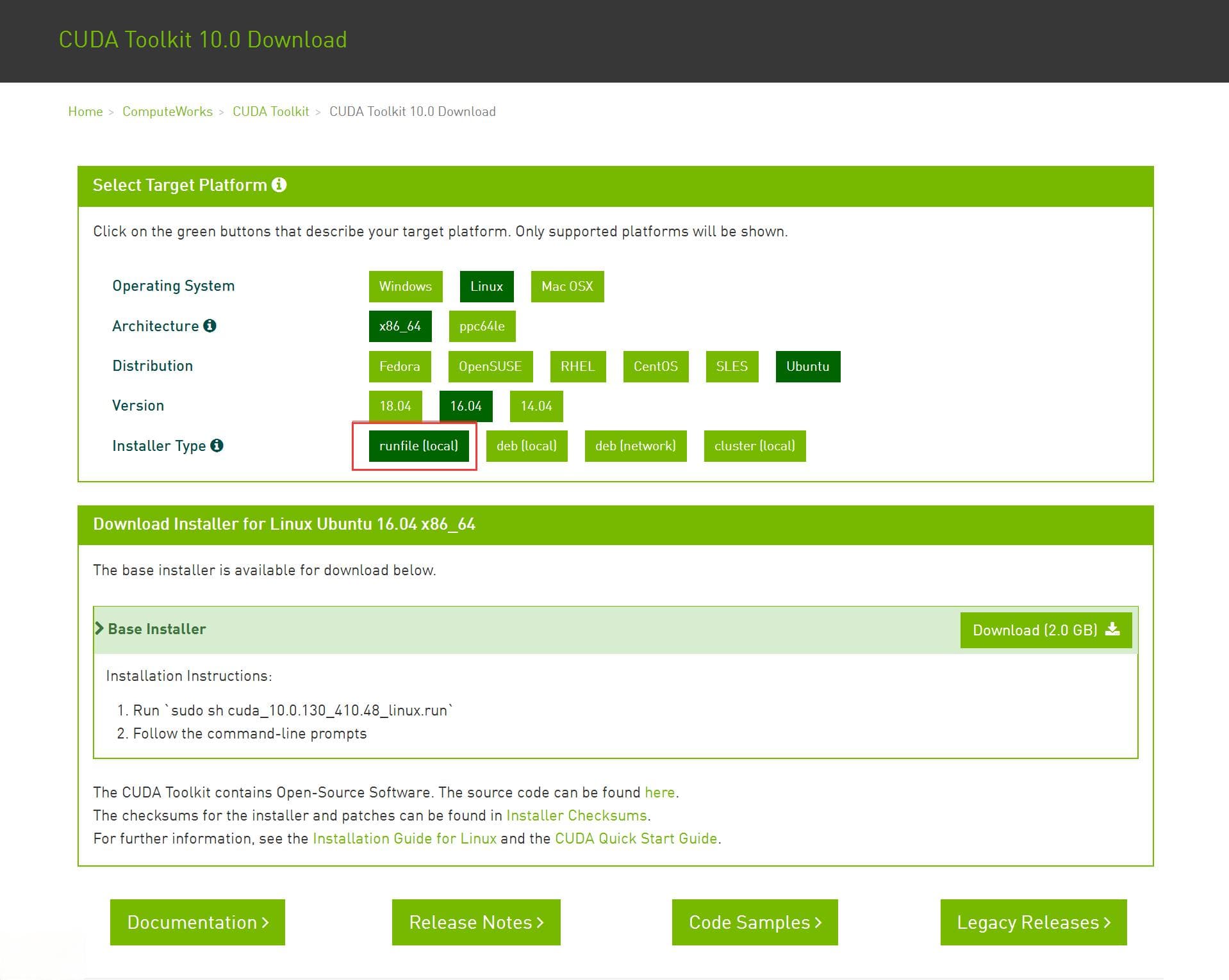The image size is (1229, 980).
Task: Click the 'Operating System' row label
Action: click(x=174, y=286)
